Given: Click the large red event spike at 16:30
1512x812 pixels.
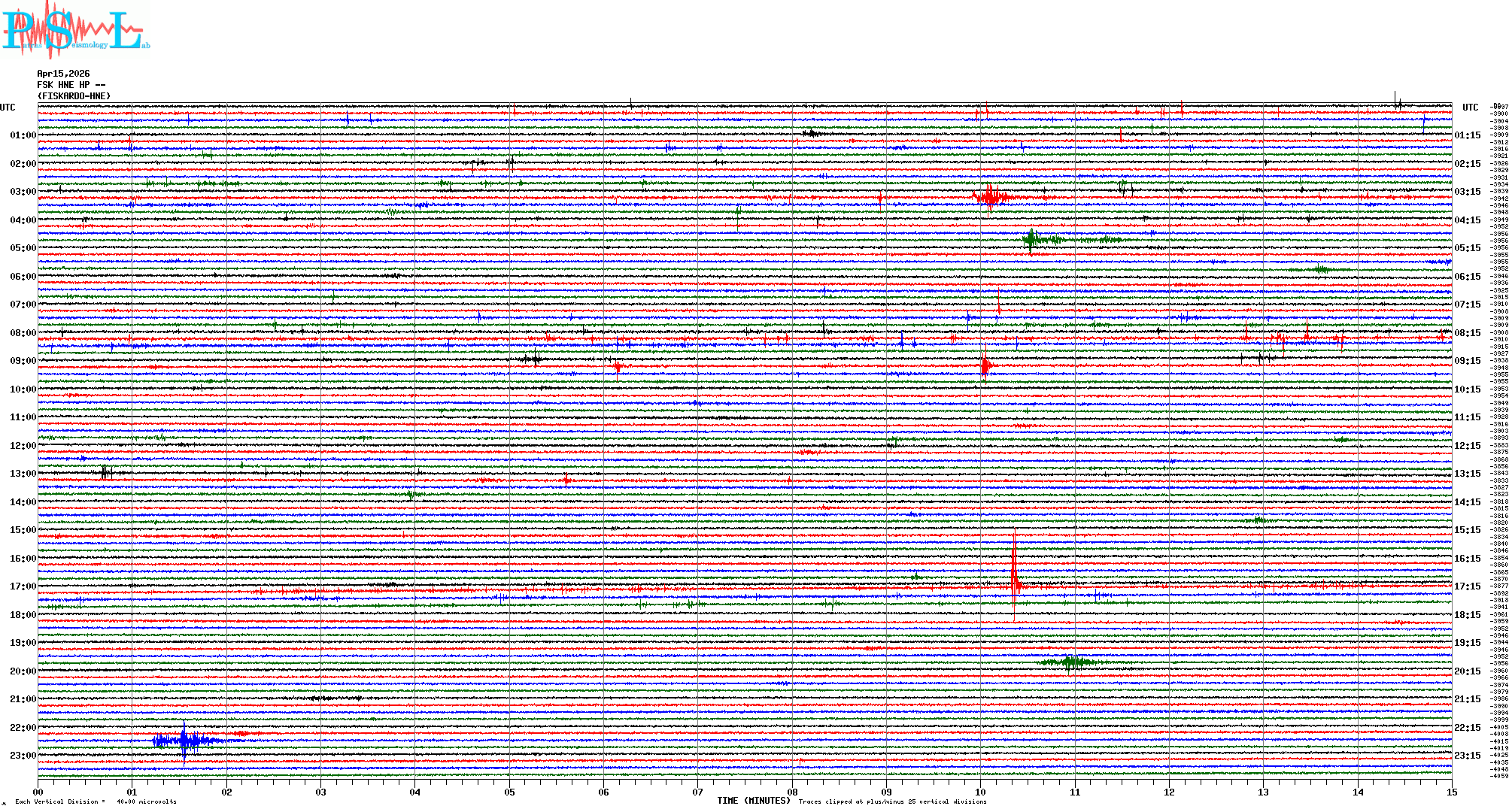Looking at the screenshot, I should pos(1014,575).
